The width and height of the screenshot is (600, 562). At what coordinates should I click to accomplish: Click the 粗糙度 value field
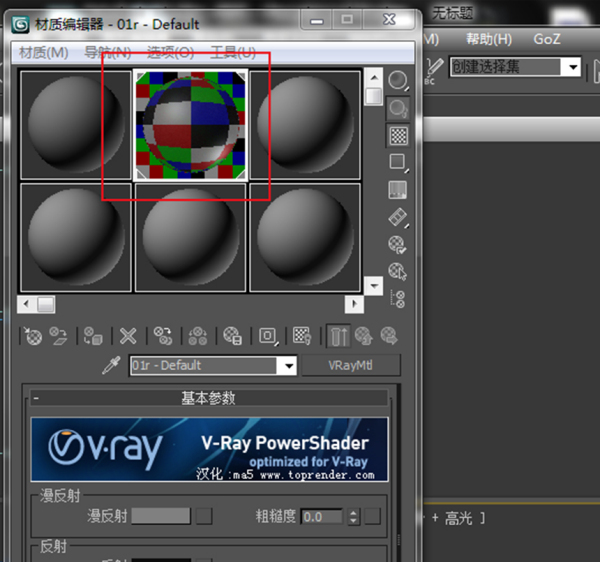point(321,517)
